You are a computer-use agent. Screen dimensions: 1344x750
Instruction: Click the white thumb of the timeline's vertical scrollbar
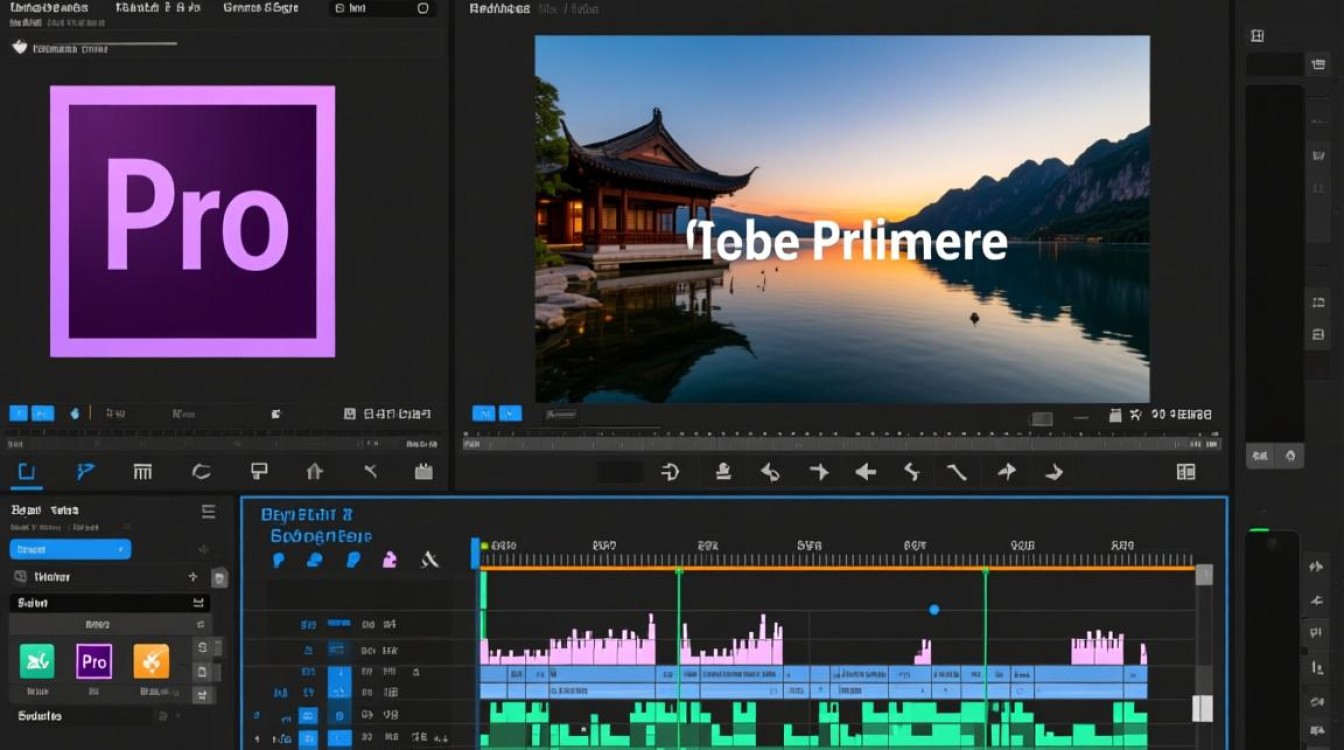pyautogui.click(x=1203, y=708)
